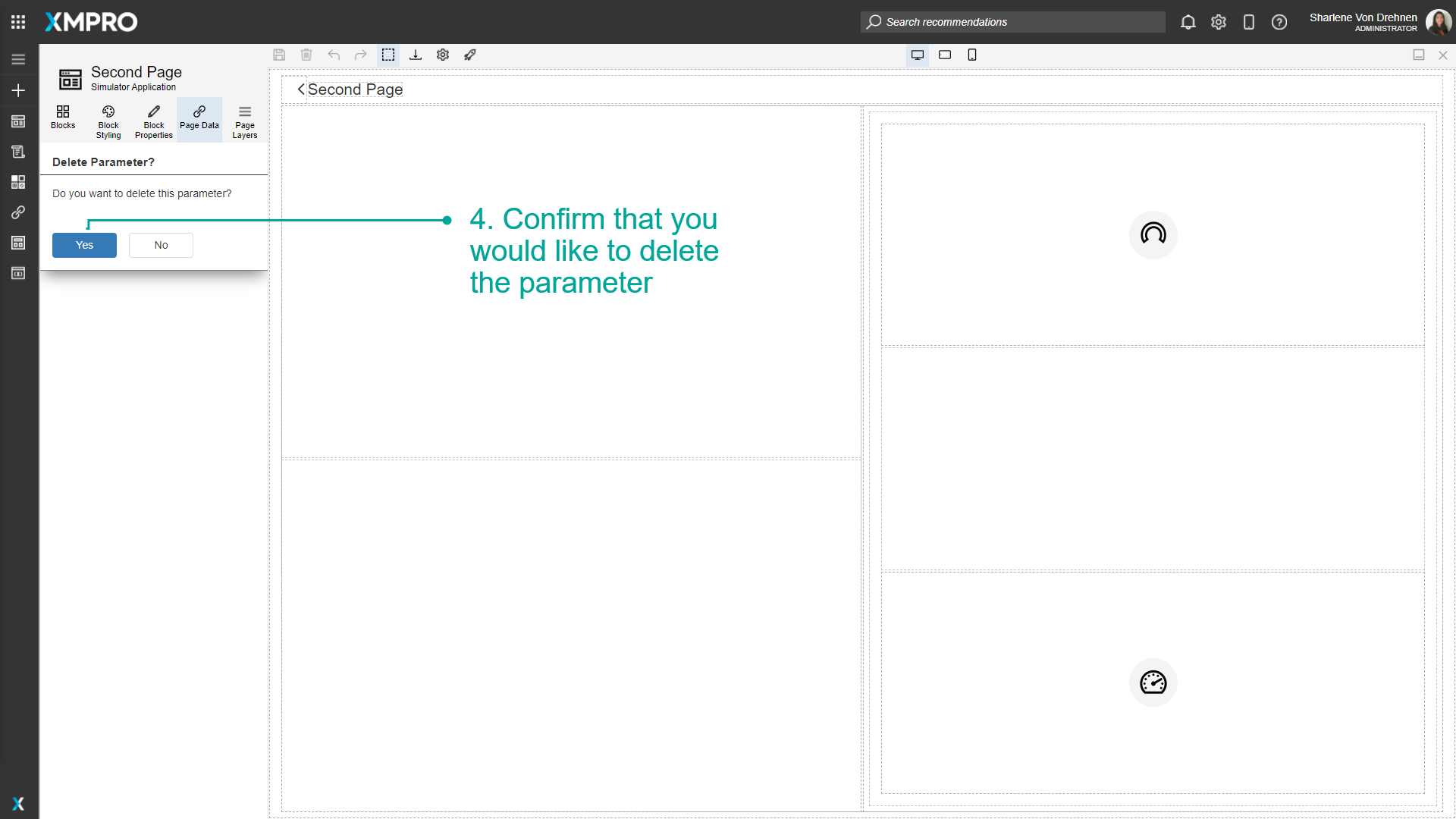Open the help question mark menu
The height and width of the screenshot is (819, 1456).
tap(1279, 22)
